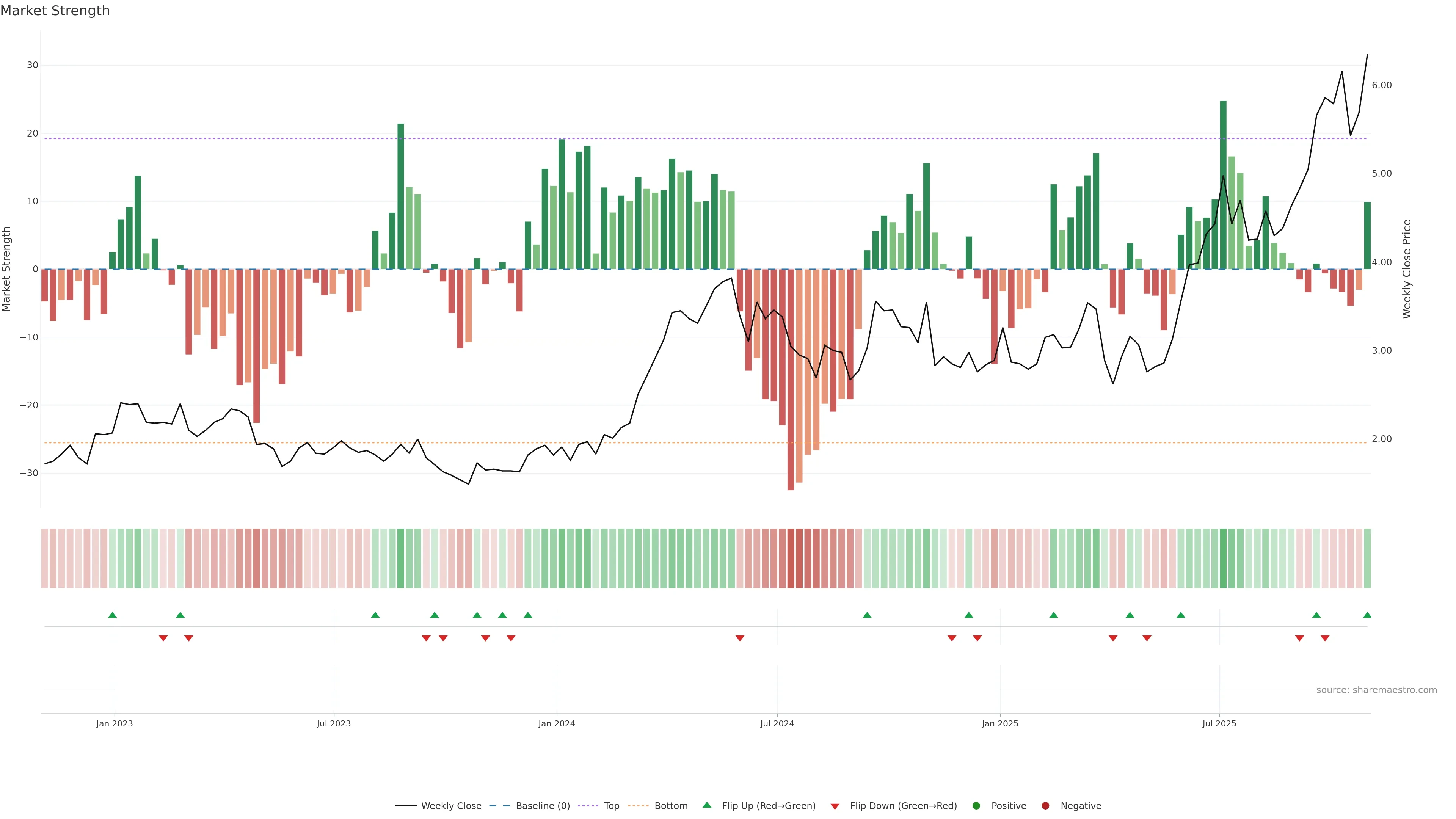Click the Positive green dot legend icon
Screen dimensions: 1456x819
976,806
